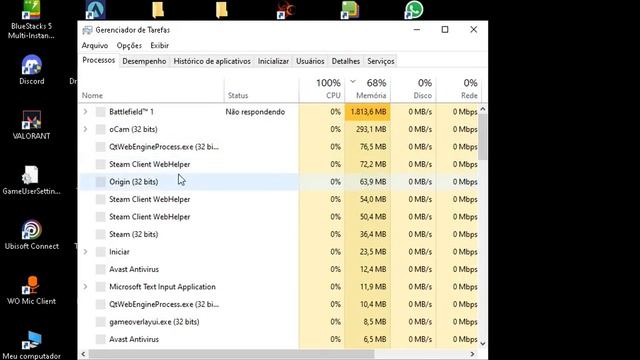This screenshot has height=360, width=640.
Task: Switch to the Usuários tab
Action: pos(310,61)
